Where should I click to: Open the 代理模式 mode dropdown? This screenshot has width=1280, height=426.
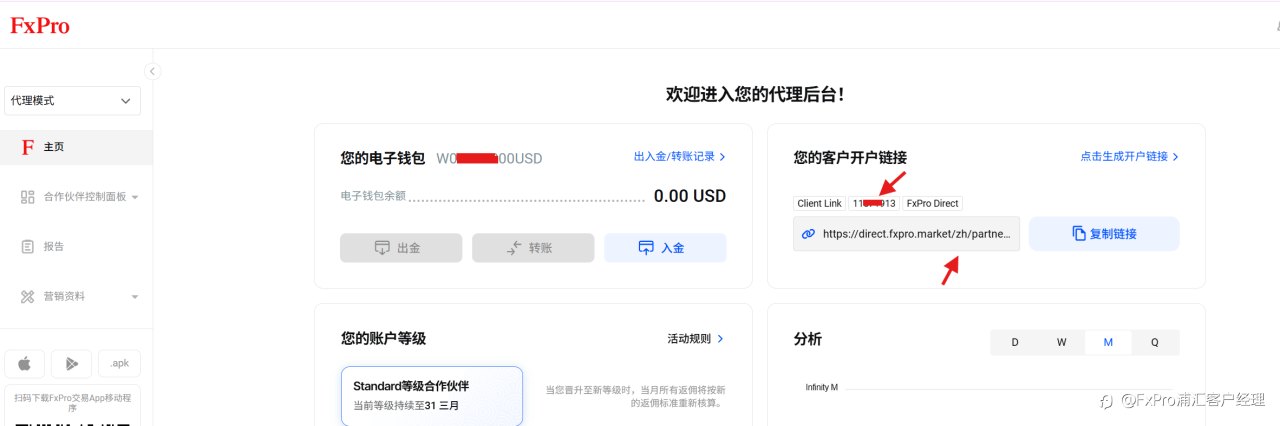72,101
